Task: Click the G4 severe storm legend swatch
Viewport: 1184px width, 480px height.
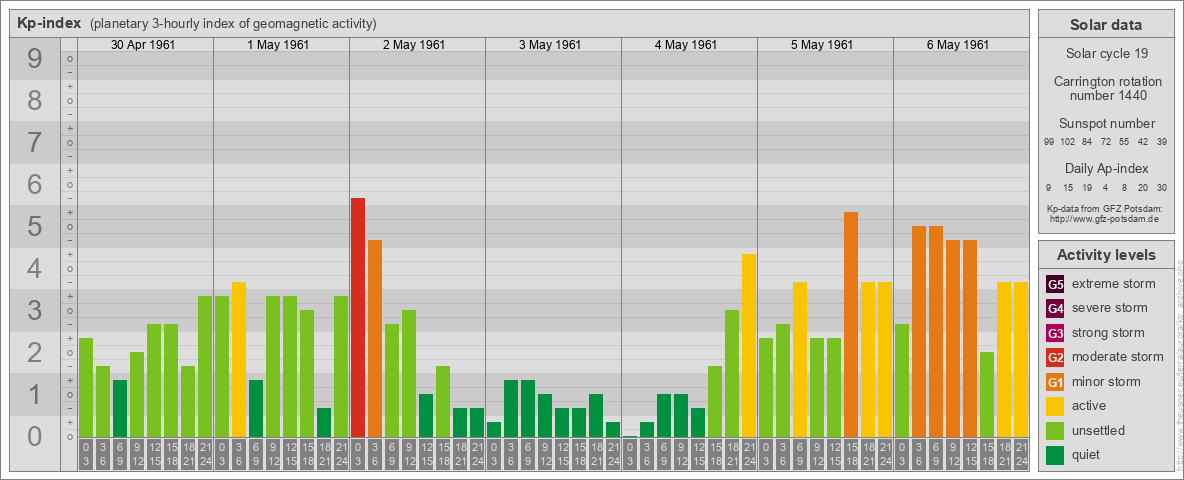Action: click(x=1055, y=309)
